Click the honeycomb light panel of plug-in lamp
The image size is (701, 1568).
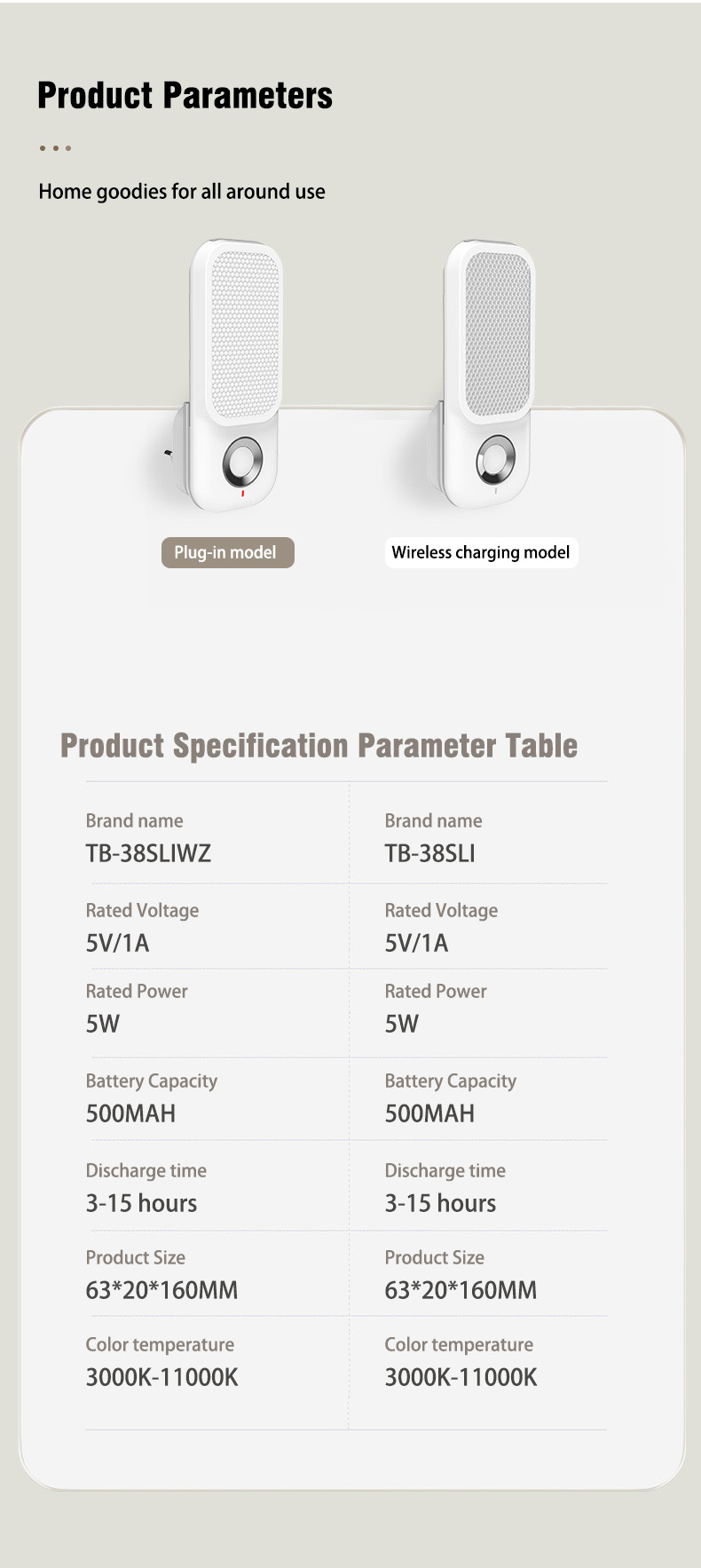point(244,335)
